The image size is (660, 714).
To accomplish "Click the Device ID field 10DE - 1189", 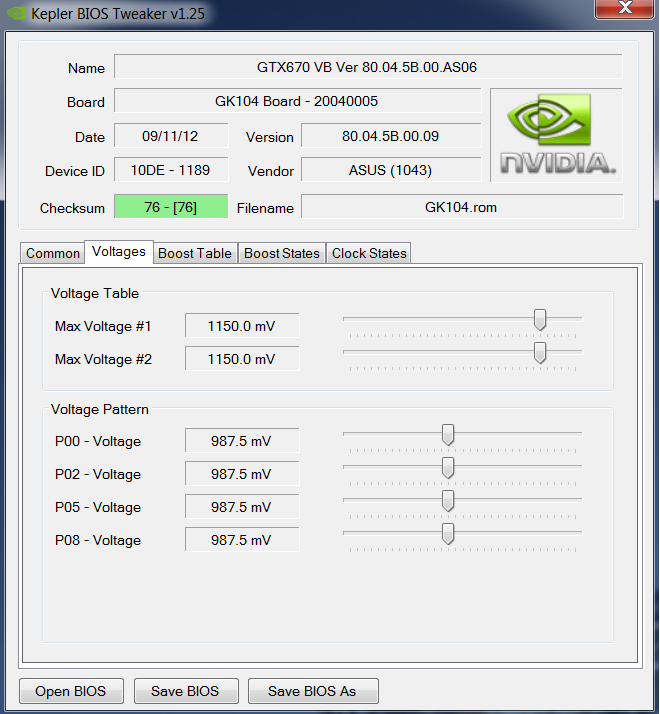I will [x=171, y=170].
